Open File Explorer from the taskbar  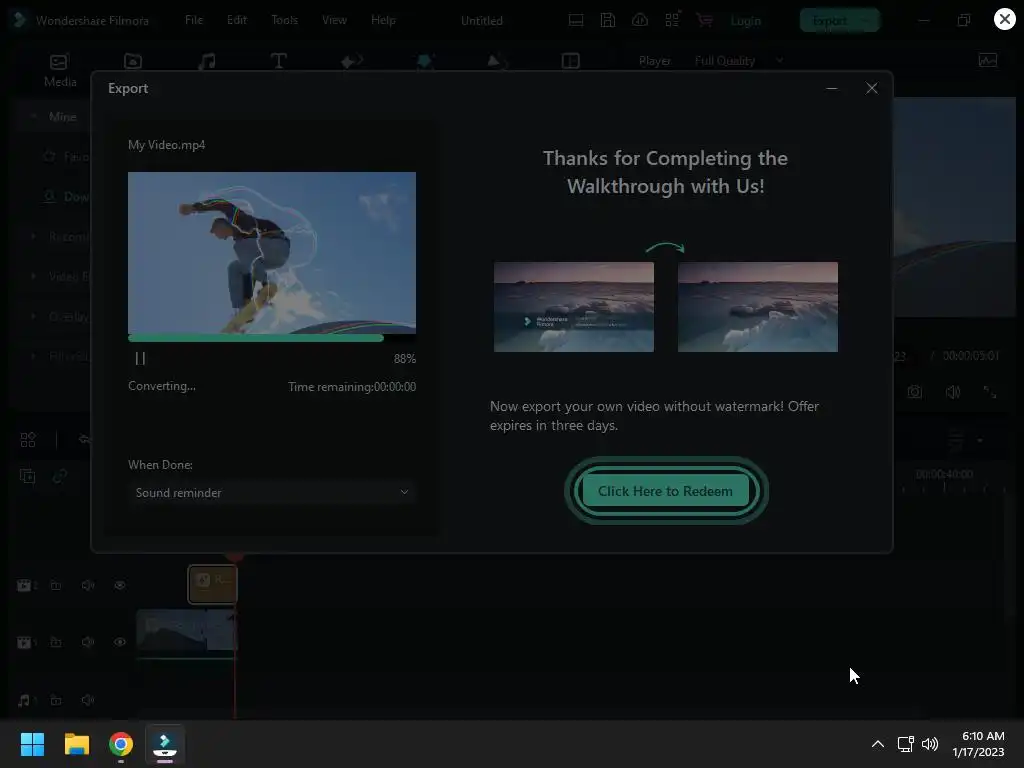point(76,744)
